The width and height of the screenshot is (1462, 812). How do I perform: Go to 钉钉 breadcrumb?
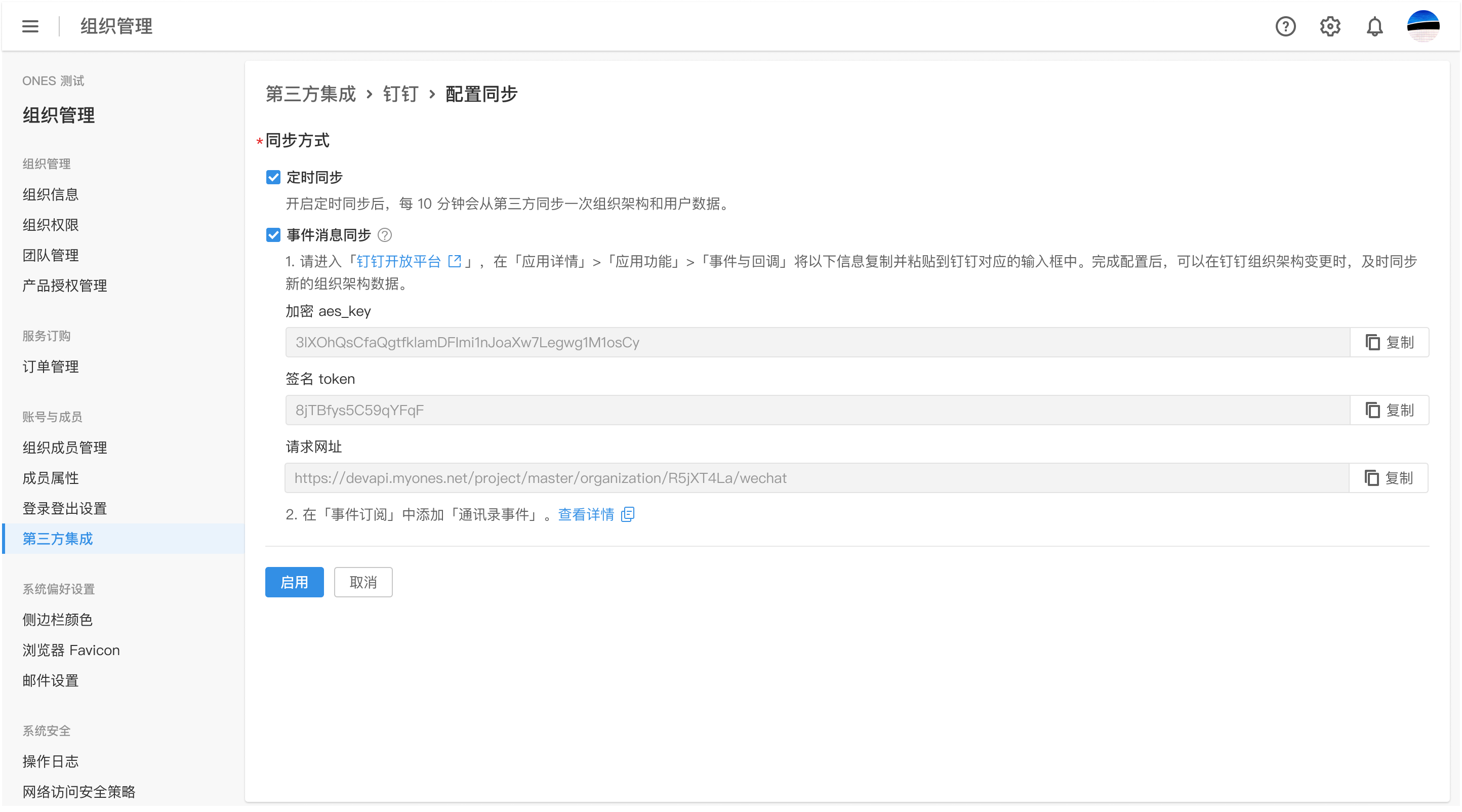(x=401, y=94)
